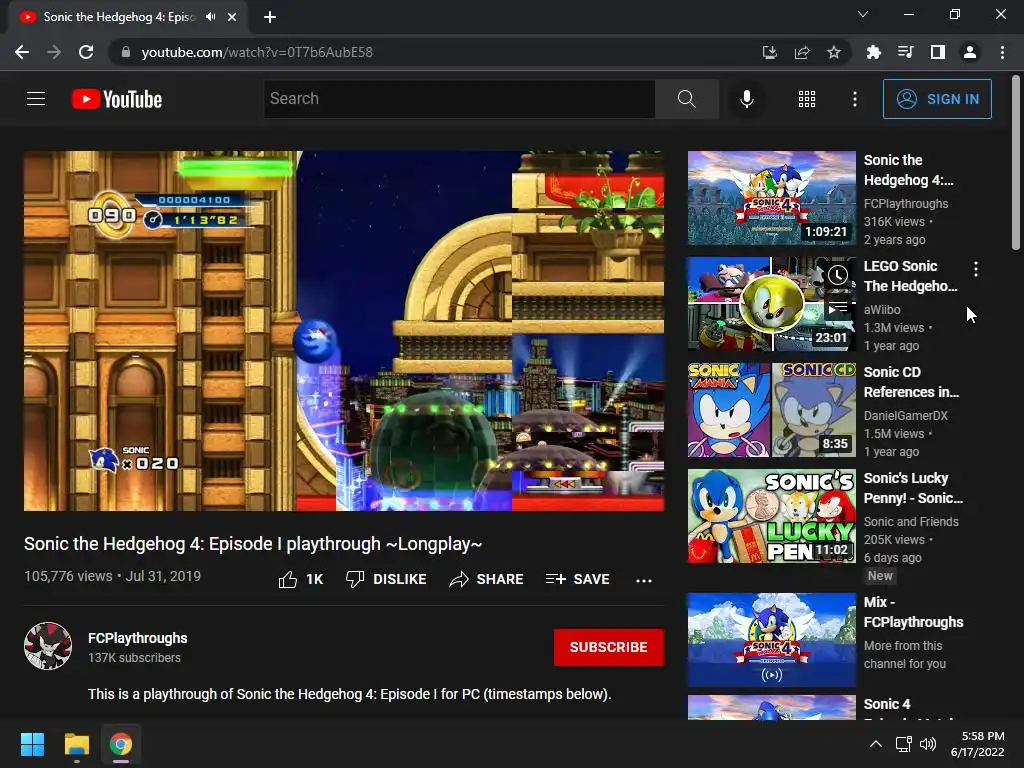
Task: Start voice search with microphone icon
Action: (746, 99)
